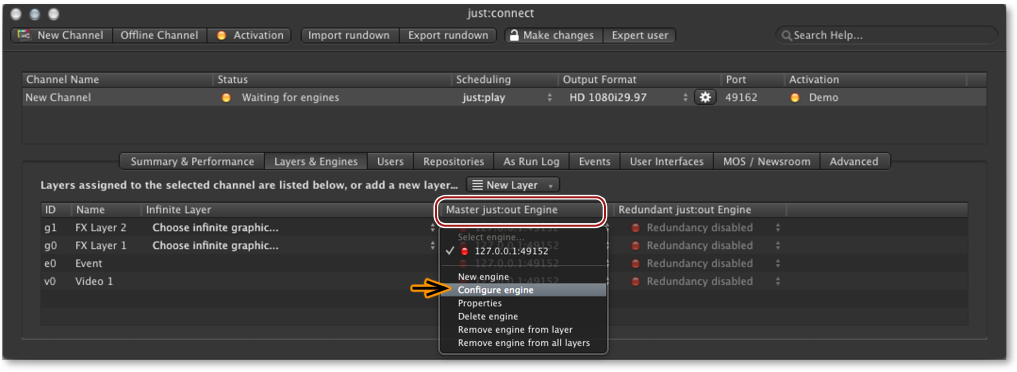Open the MOS / Newsroom tab
This screenshot has height=372, width=1017.
click(x=767, y=161)
